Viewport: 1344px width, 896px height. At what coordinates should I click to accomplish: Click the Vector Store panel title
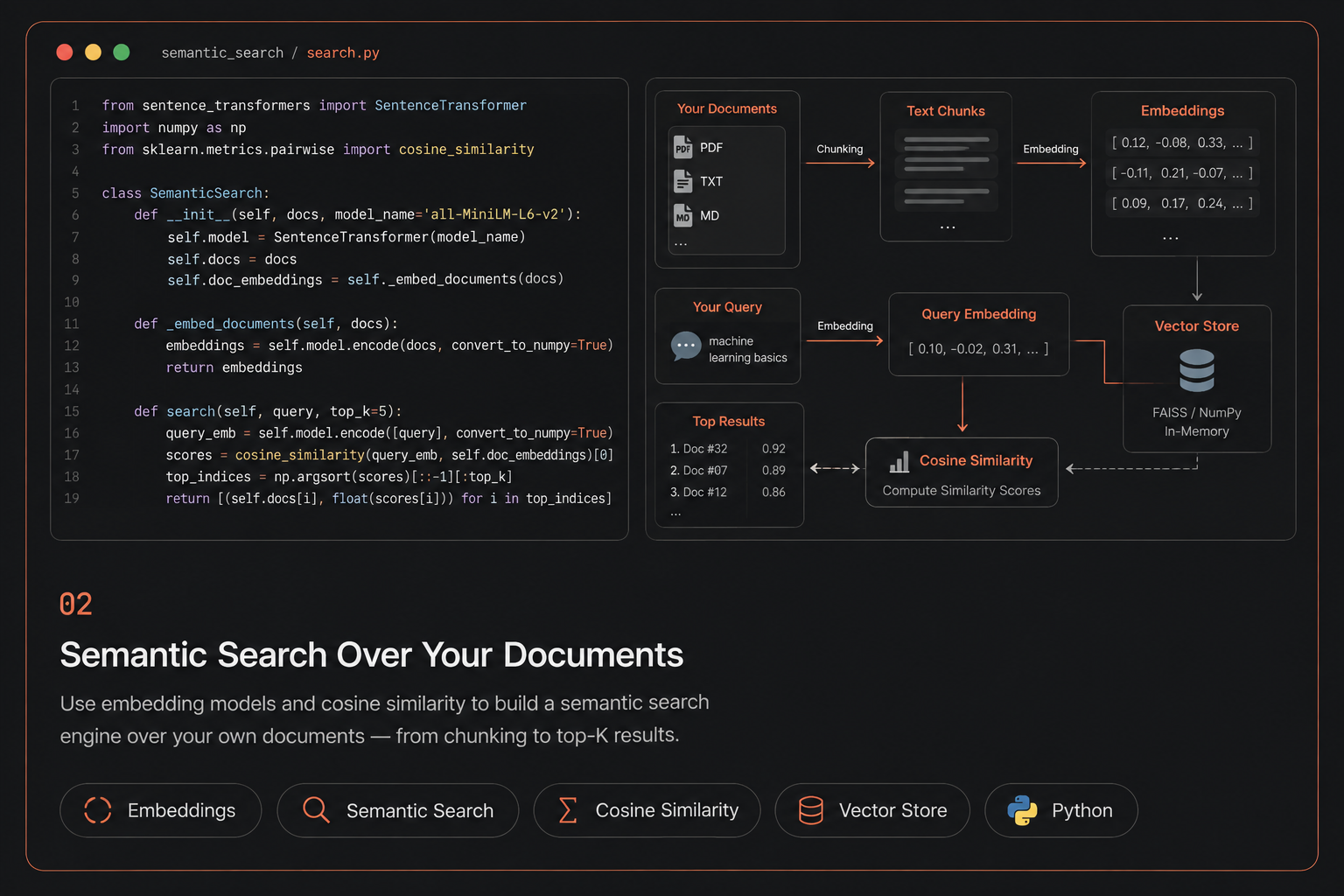click(1197, 326)
